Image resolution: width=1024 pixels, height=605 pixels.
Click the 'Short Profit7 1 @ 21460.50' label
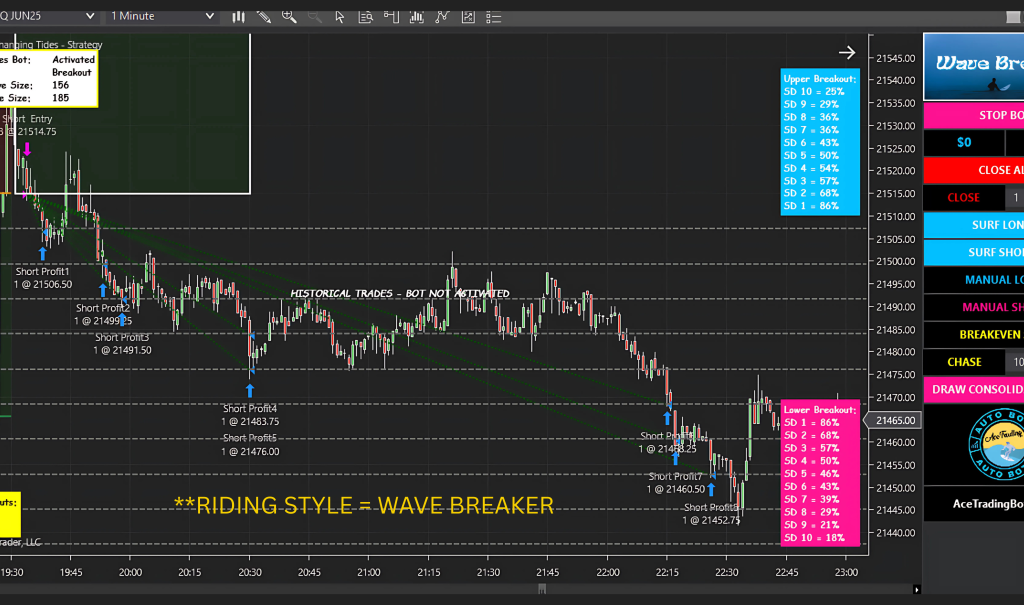point(676,483)
